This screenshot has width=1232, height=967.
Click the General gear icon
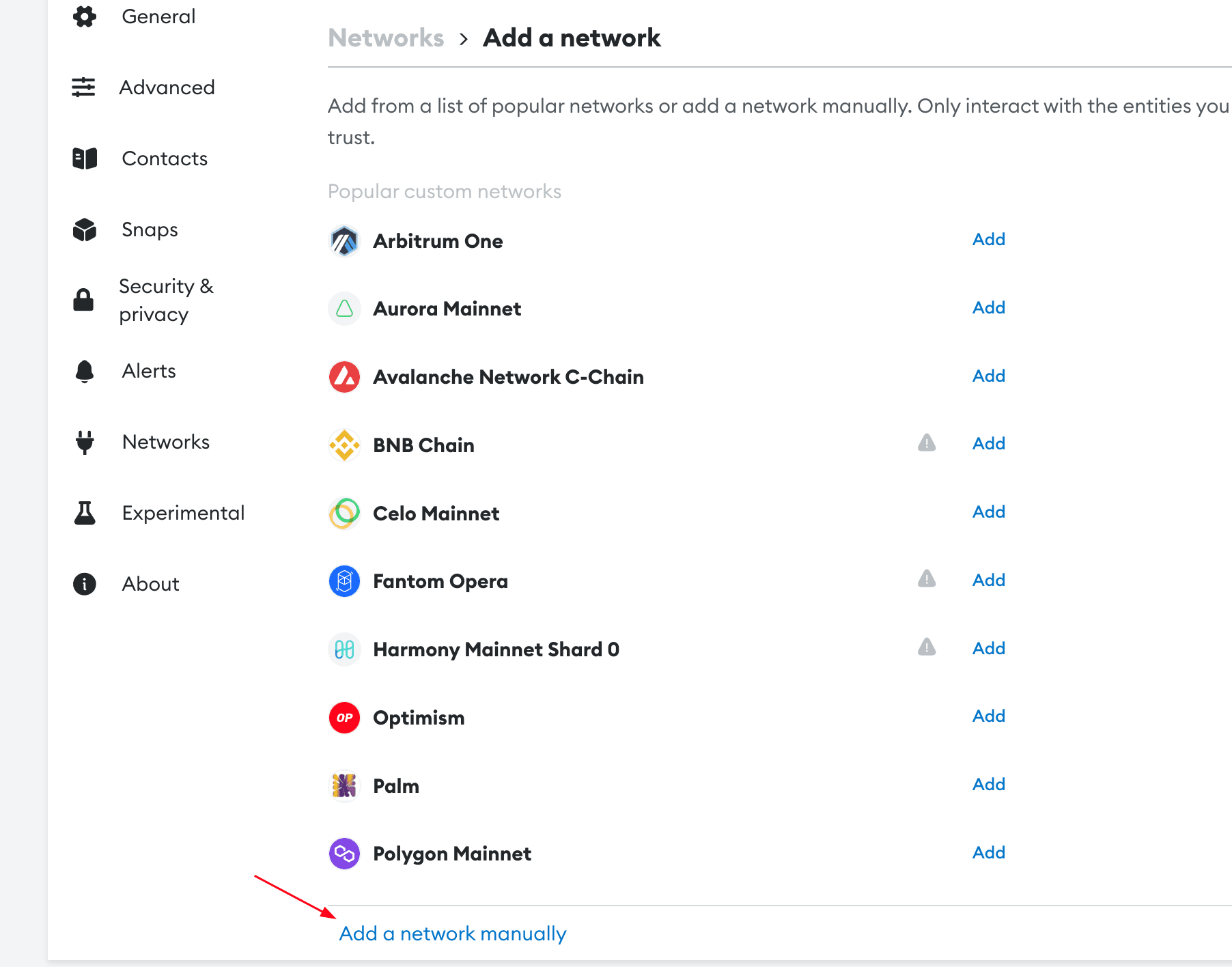pos(84,16)
